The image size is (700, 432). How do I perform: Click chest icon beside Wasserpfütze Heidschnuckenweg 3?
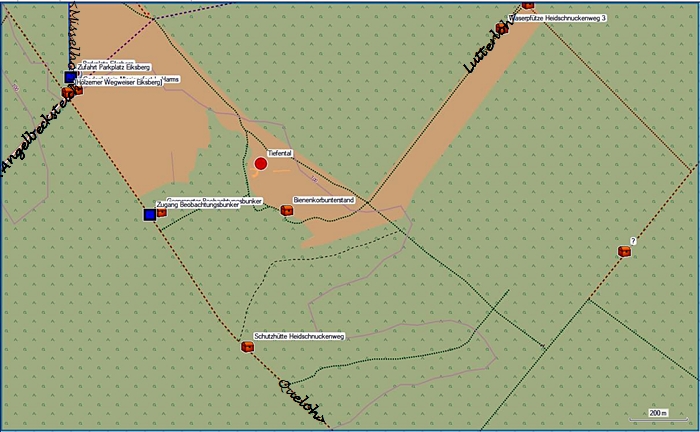(x=502, y=27)
